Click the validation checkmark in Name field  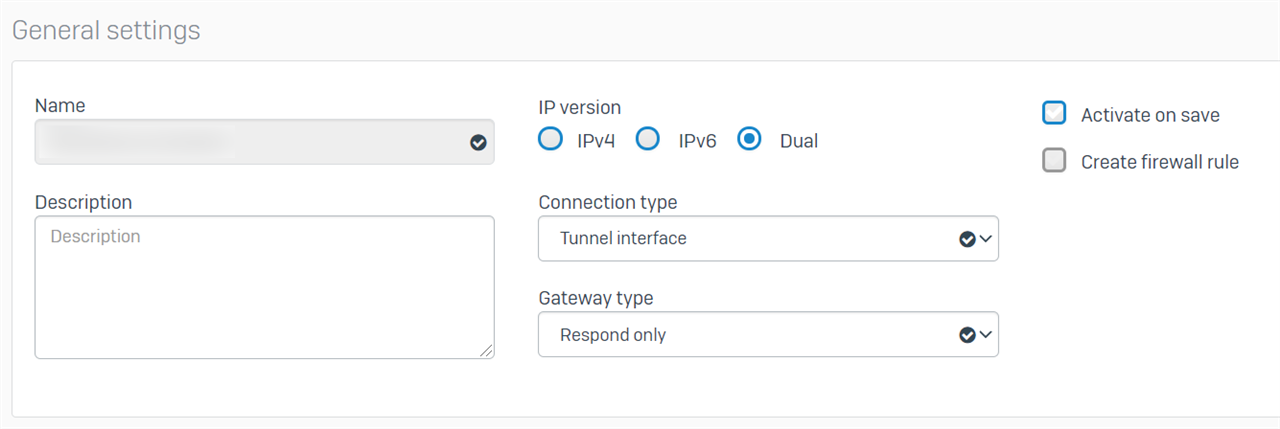478,143
